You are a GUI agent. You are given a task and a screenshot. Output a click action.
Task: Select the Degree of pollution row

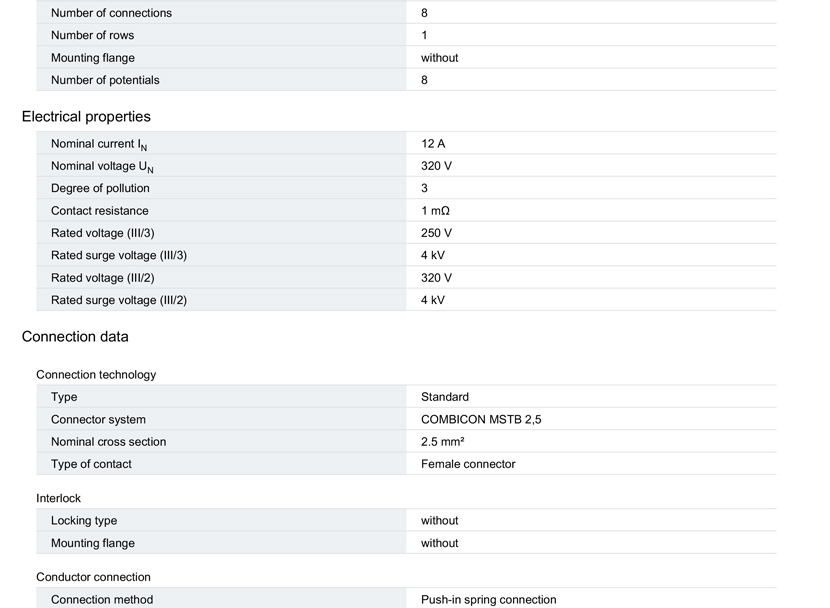406,188
